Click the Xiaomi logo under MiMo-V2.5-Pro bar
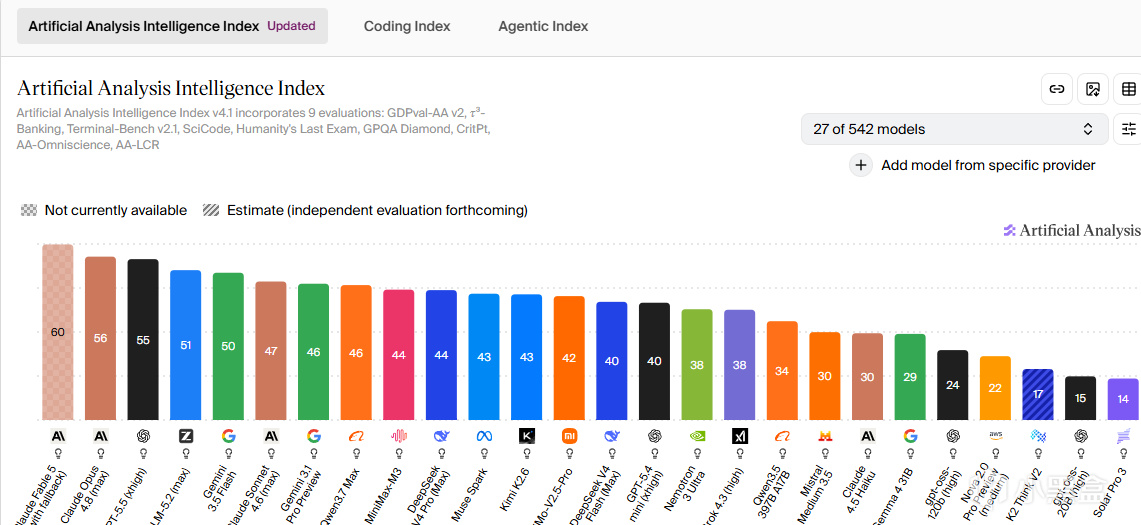 pos(569,436)
